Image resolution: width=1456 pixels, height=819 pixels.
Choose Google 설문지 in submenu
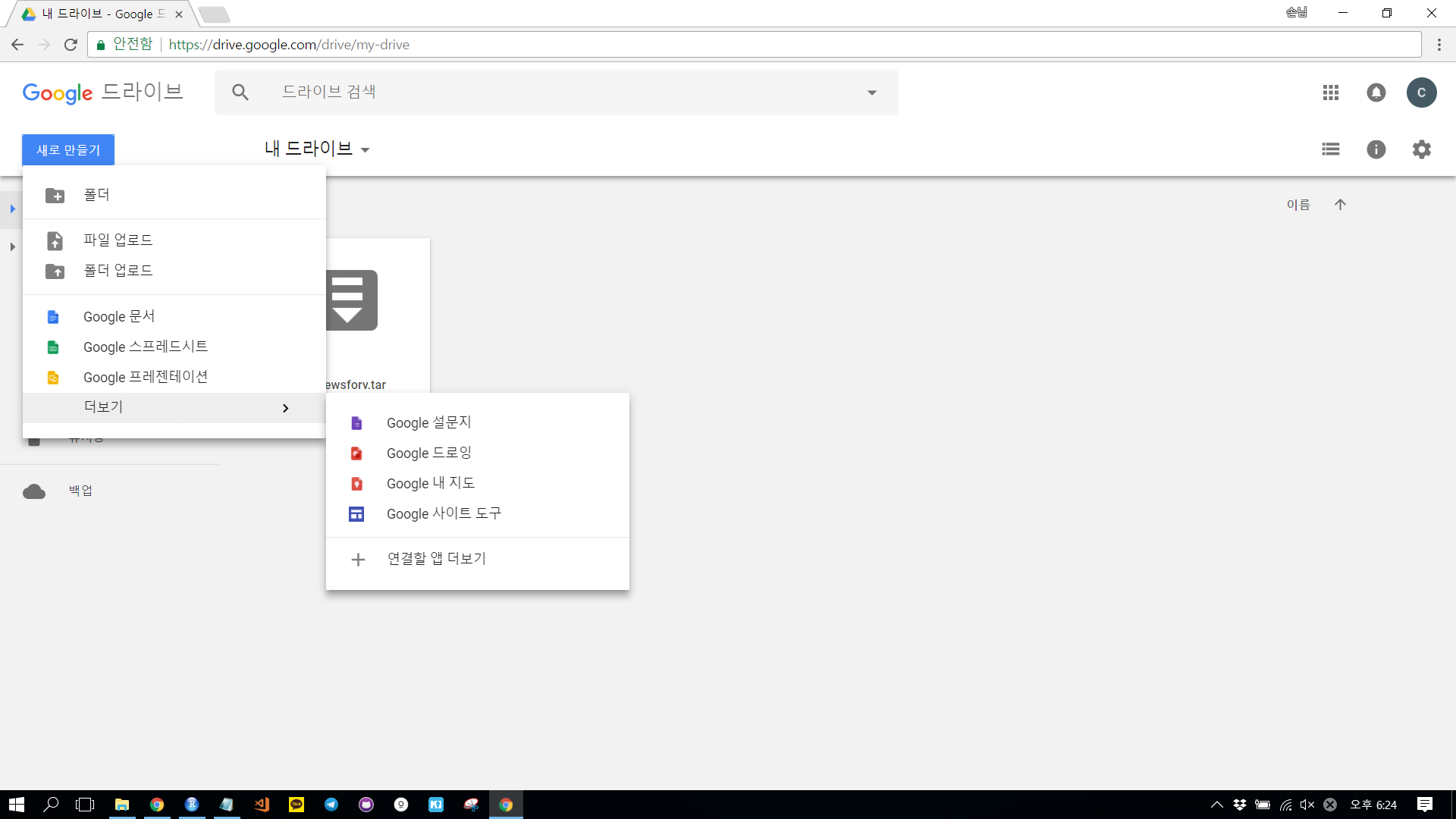(428, 422)
